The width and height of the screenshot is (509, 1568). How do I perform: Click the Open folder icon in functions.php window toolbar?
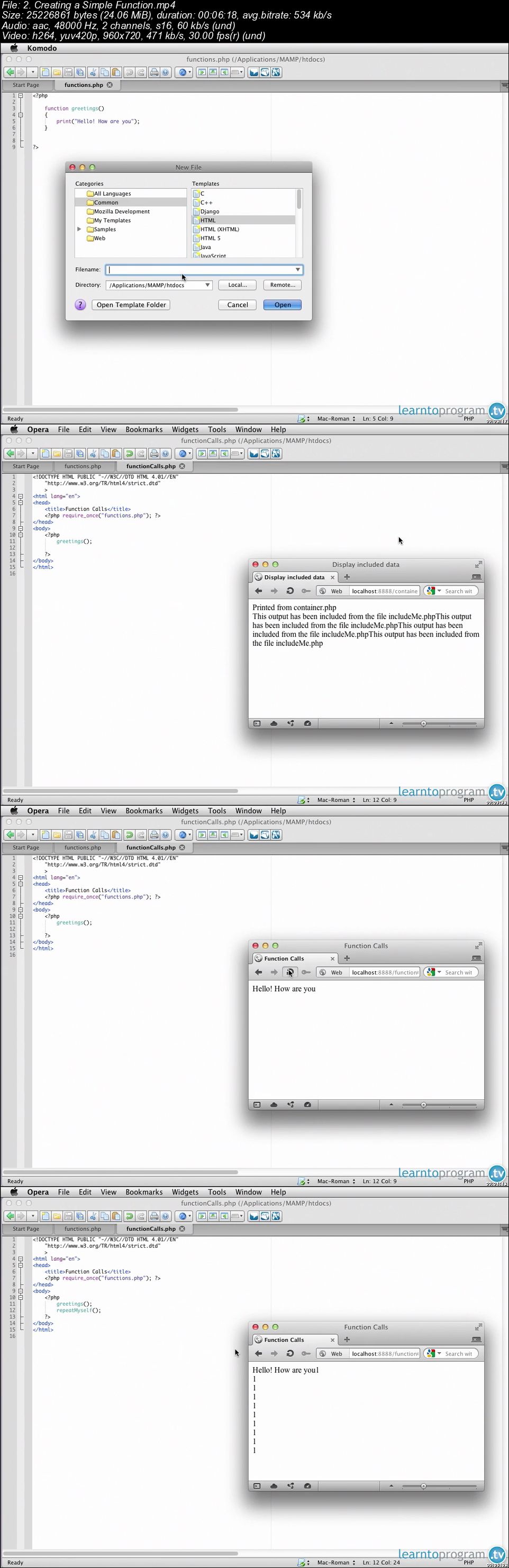pyautogui.click(x=57, y=72)
